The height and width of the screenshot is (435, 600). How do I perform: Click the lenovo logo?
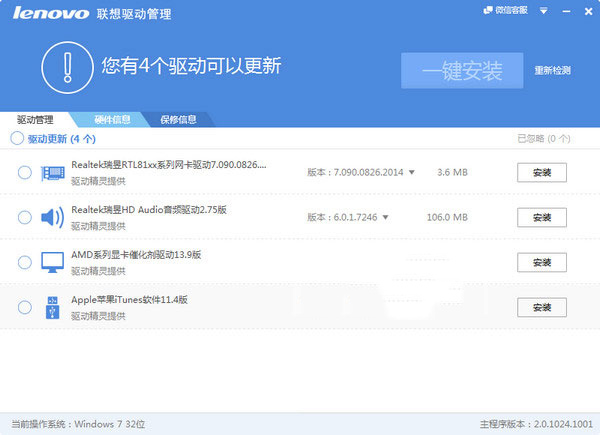coord(51,13)
